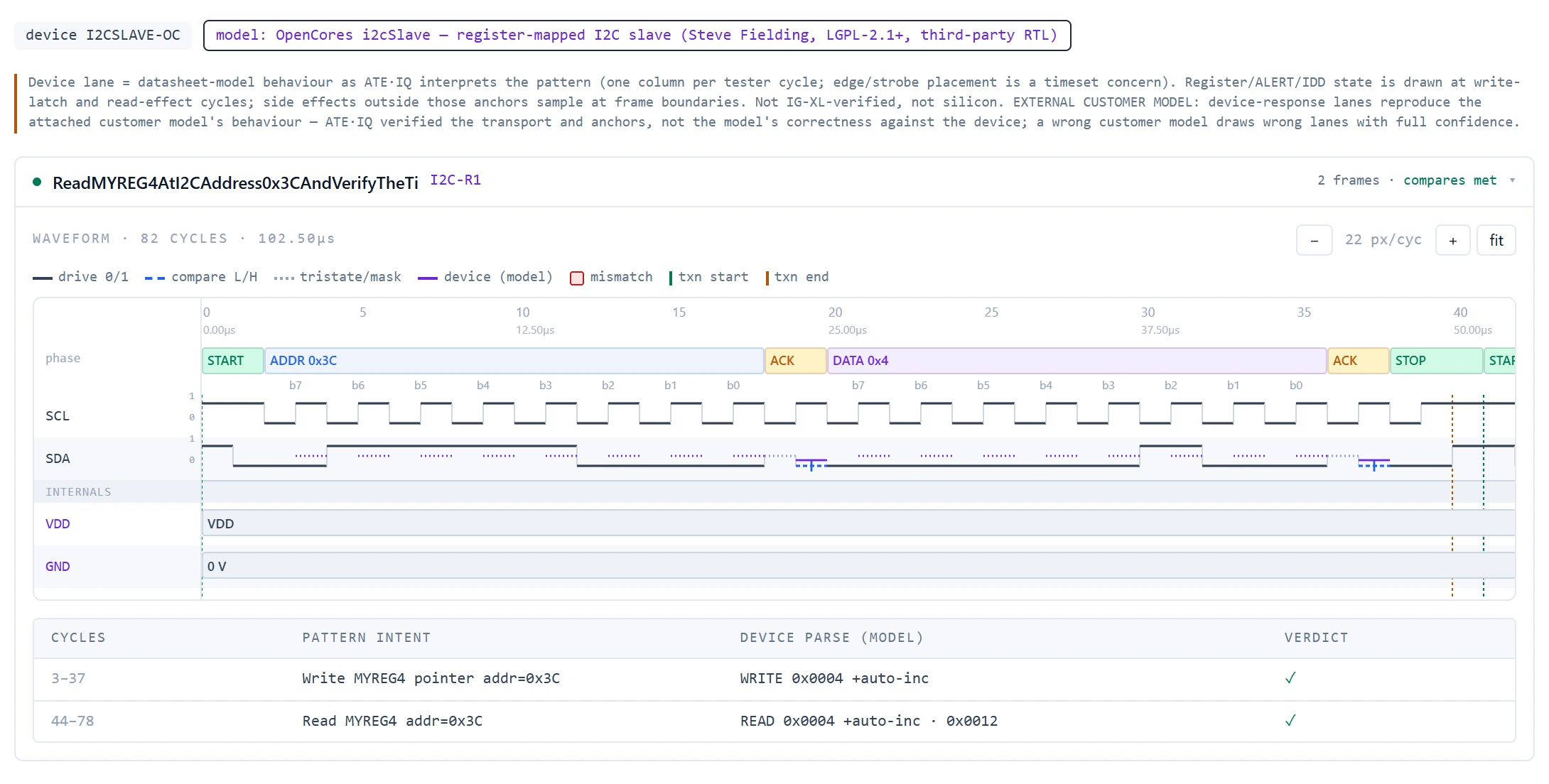Select the 3–37 cycles table row

tap(774, 678)
